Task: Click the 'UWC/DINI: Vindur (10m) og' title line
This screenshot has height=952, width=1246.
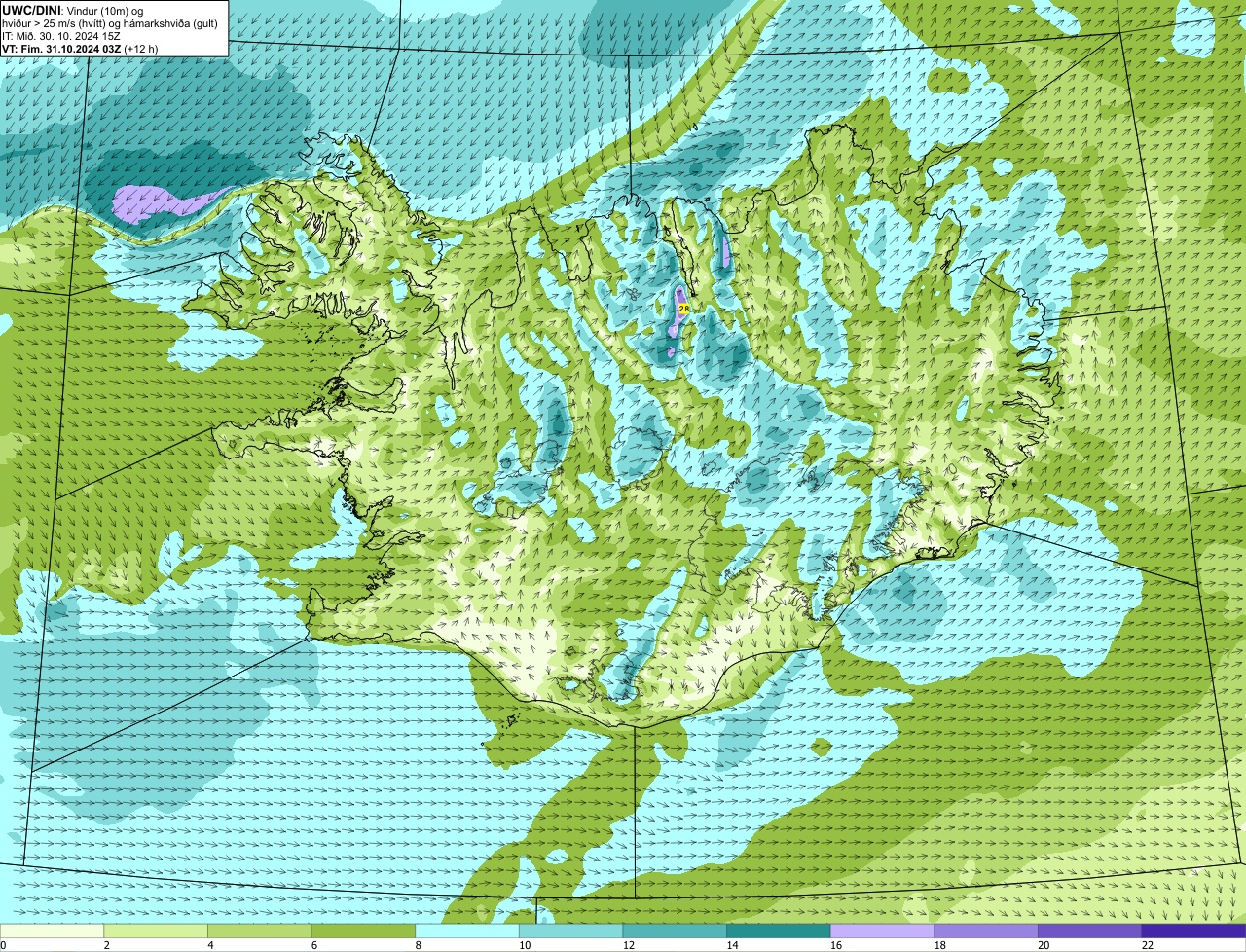Action: click(73, 10)
